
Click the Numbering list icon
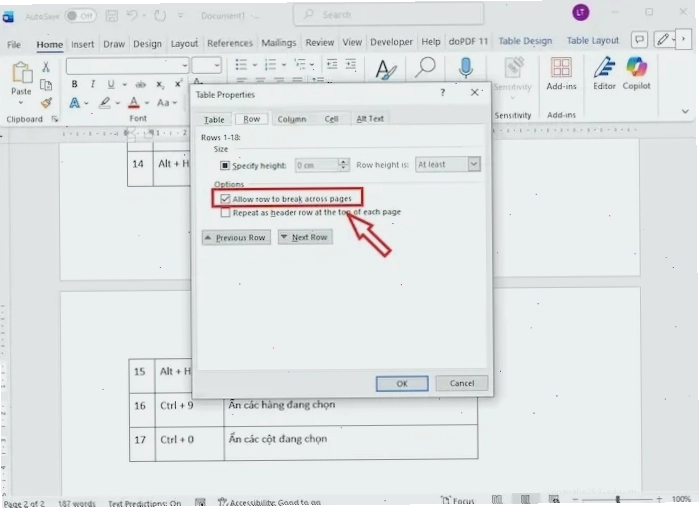(x=270, y=65)
